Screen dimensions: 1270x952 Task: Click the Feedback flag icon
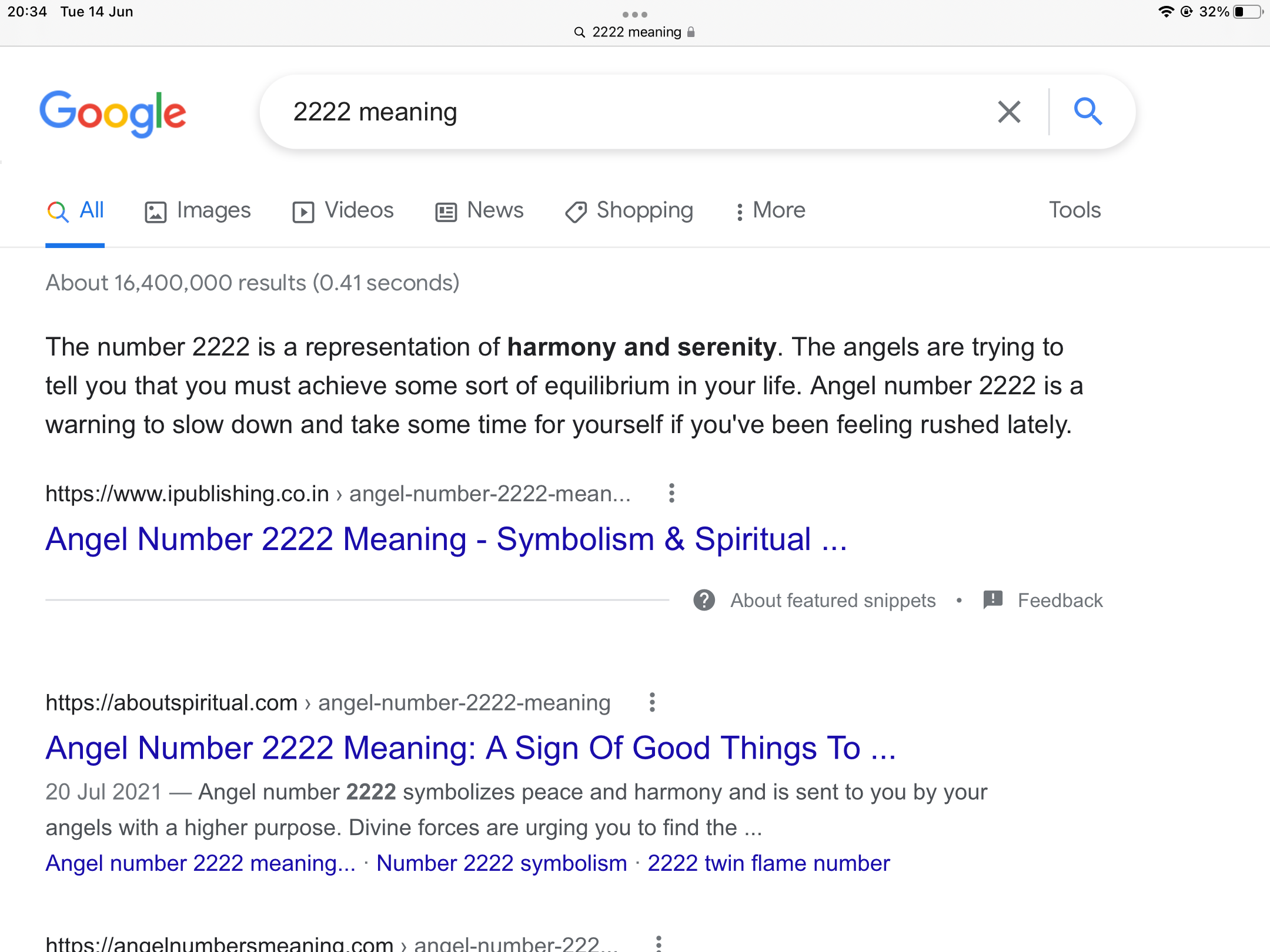tap(992, 599)
